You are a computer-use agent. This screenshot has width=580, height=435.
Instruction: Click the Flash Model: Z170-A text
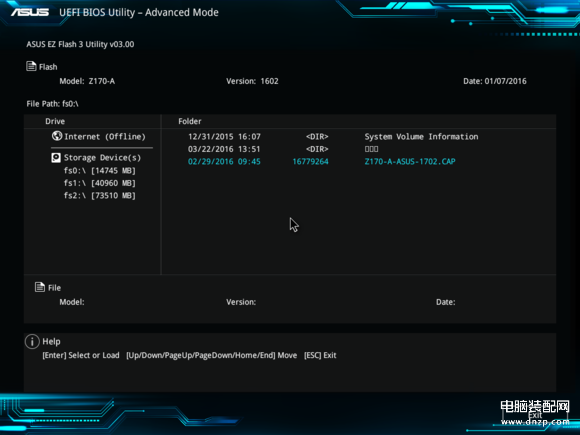[x=87, y=81]
